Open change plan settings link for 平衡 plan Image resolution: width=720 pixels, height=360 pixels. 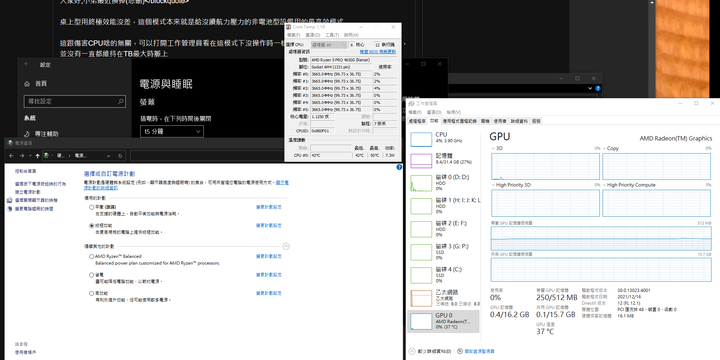click(x=269, y=207)
